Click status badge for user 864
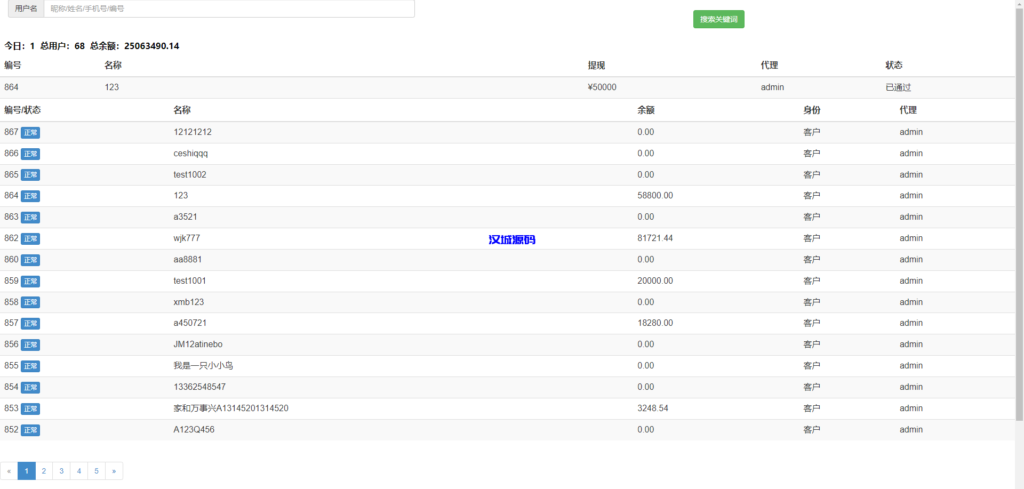Image resolution: width=1024 pixels, height=489 pixels. (31, 196)
